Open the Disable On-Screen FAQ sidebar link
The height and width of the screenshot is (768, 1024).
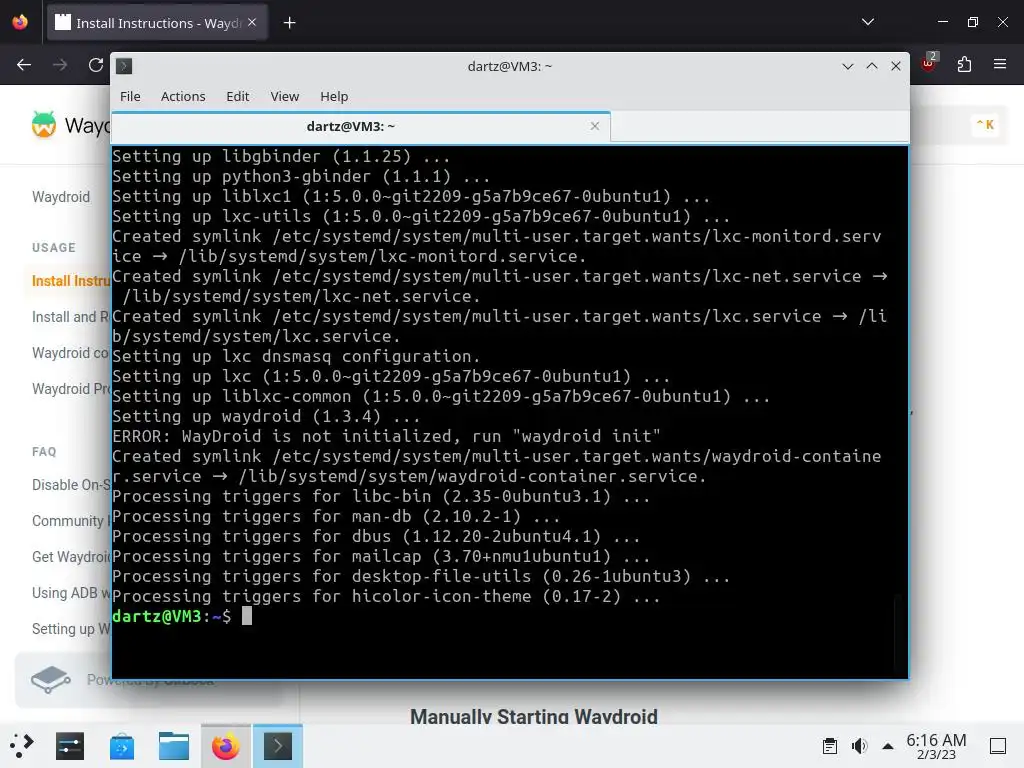[x=71, y=485]
